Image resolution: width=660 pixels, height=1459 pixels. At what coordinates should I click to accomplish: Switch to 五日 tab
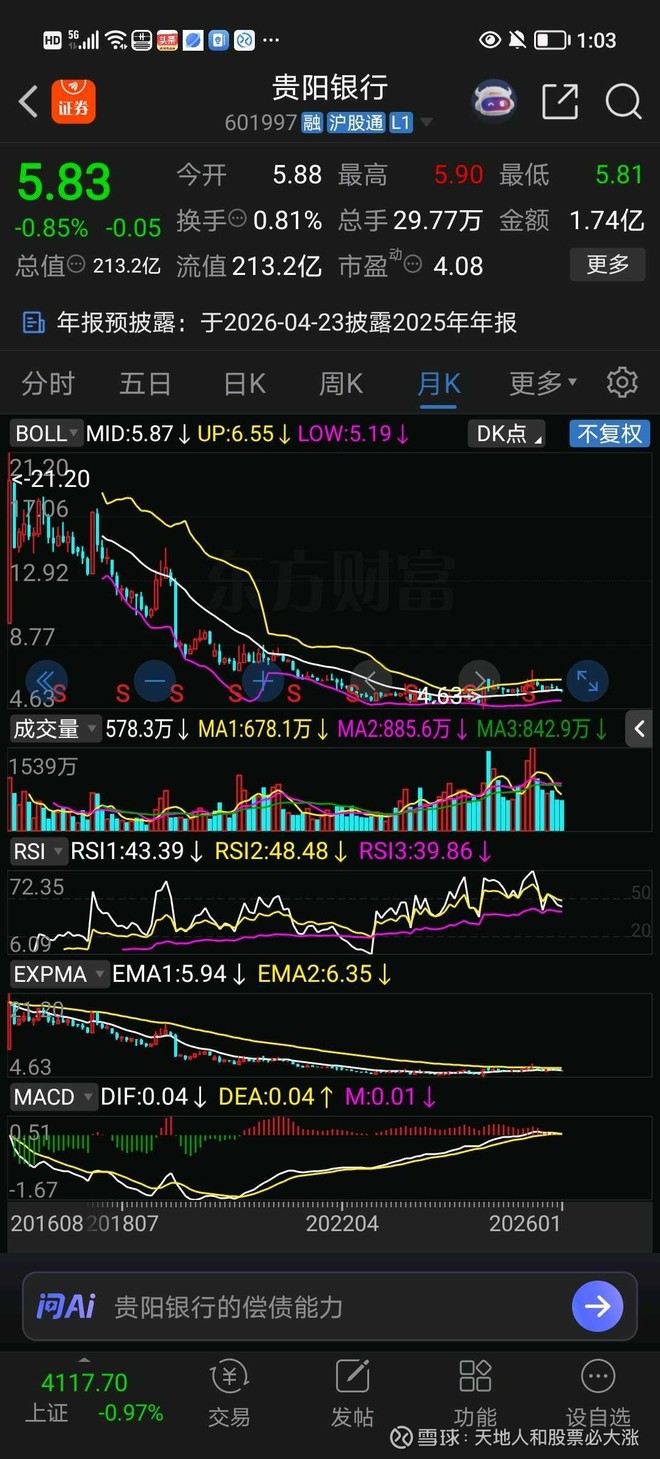pyautogui.click(x=145, y=382)
